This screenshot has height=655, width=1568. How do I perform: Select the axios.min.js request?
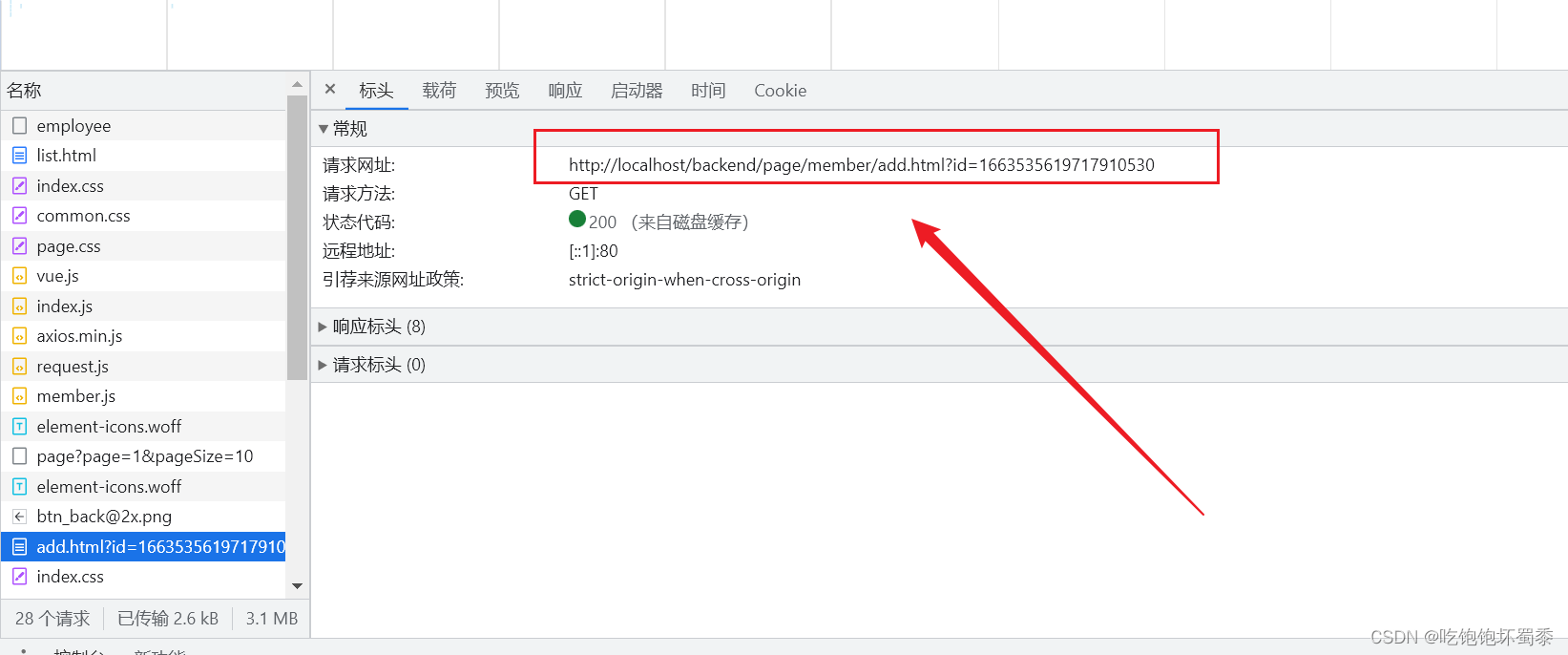143,335
